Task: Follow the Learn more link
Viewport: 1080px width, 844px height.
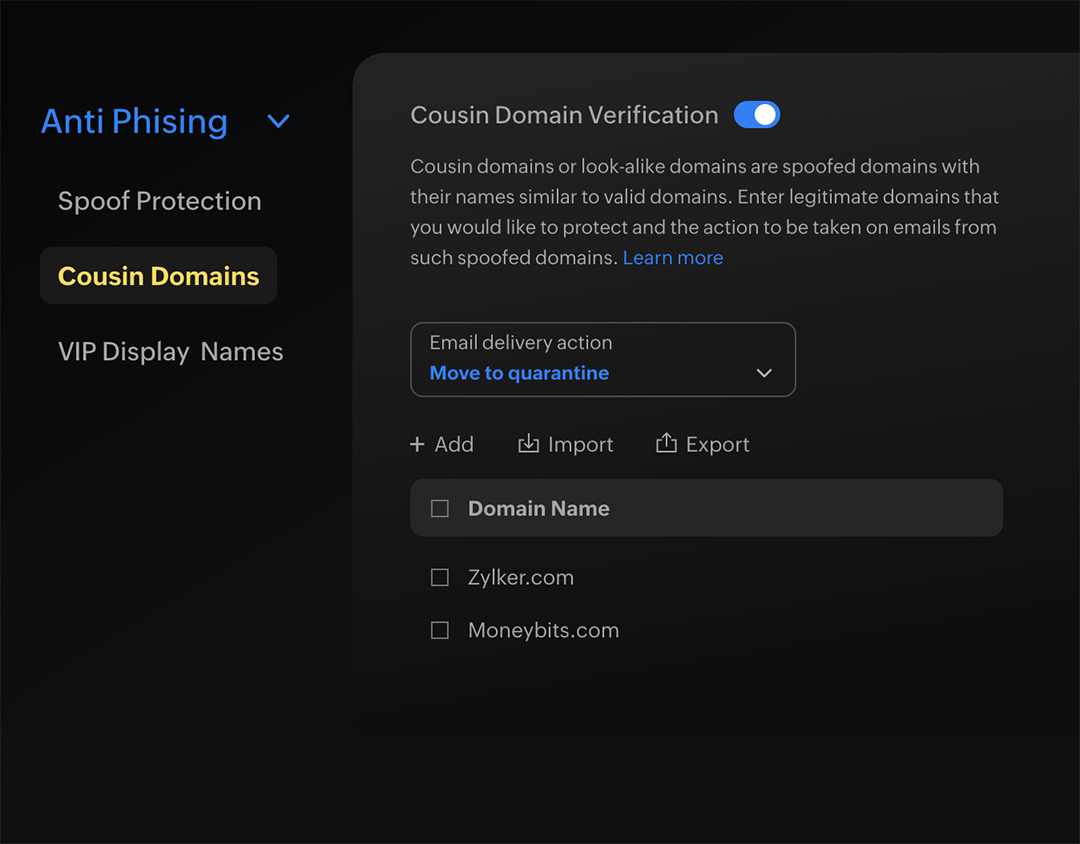Action: (672, 258)
